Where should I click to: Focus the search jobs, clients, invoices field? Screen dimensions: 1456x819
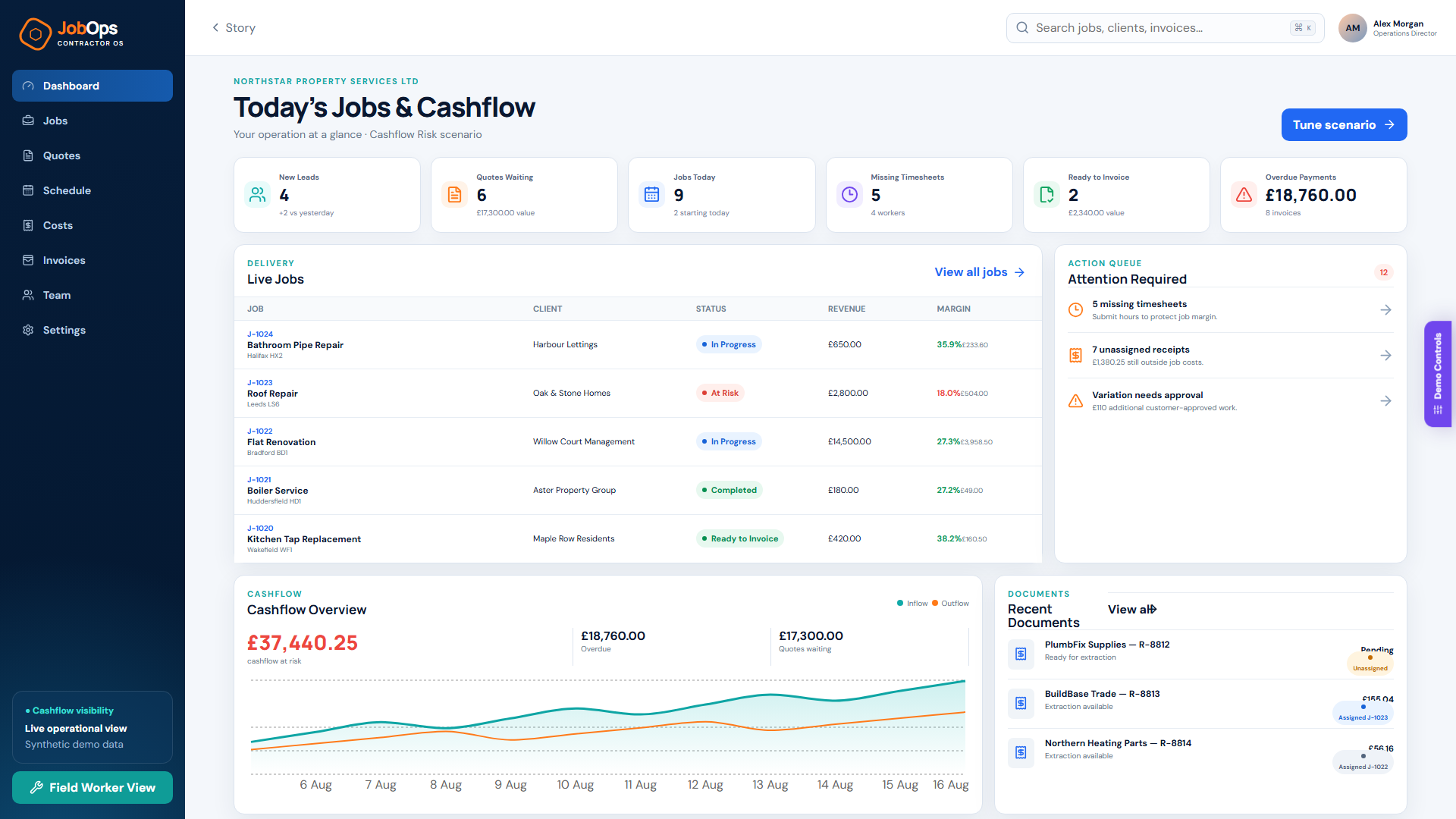pyautogui.click(x=1165, y=28)
